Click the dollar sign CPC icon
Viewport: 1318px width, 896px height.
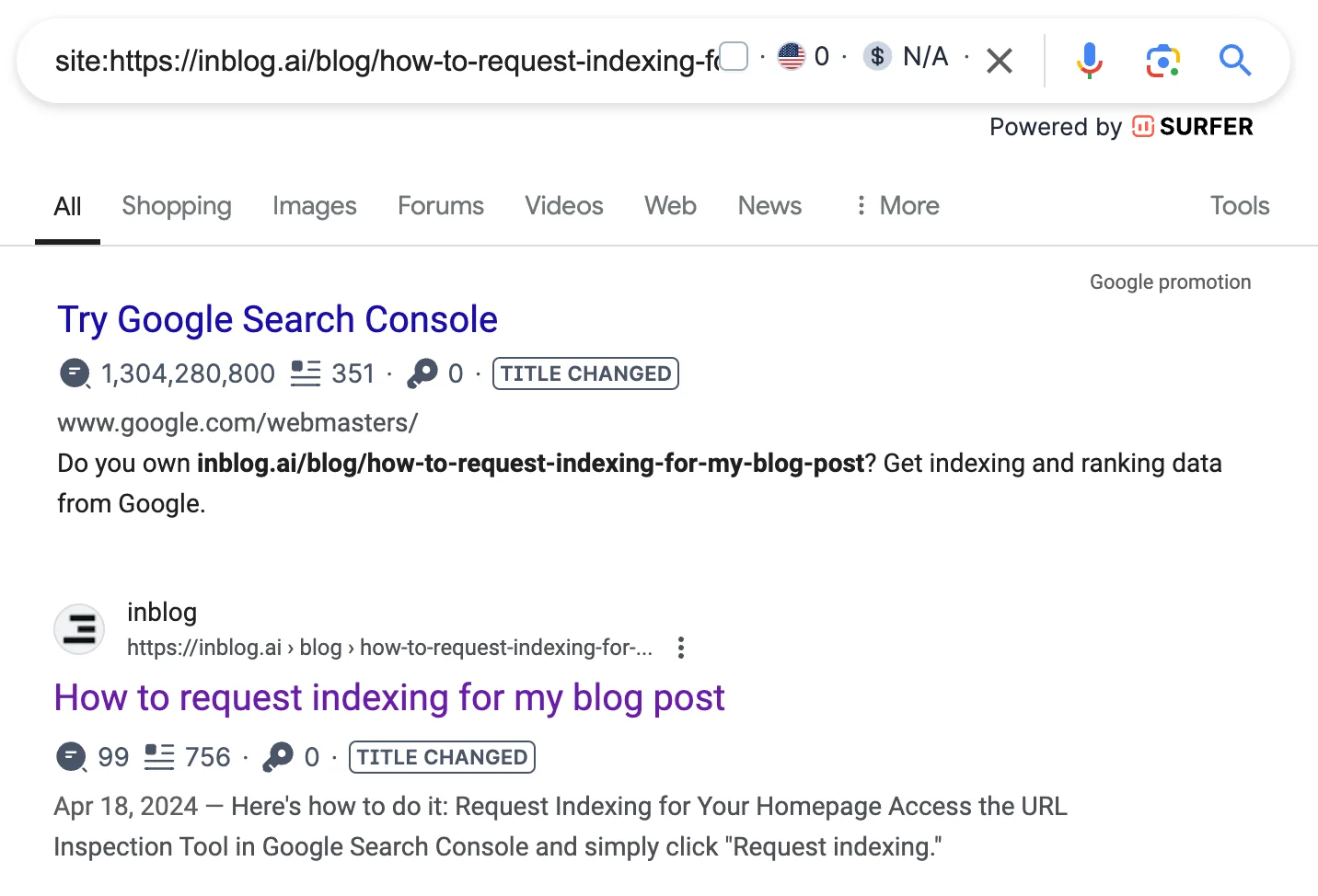pos(877,57)
